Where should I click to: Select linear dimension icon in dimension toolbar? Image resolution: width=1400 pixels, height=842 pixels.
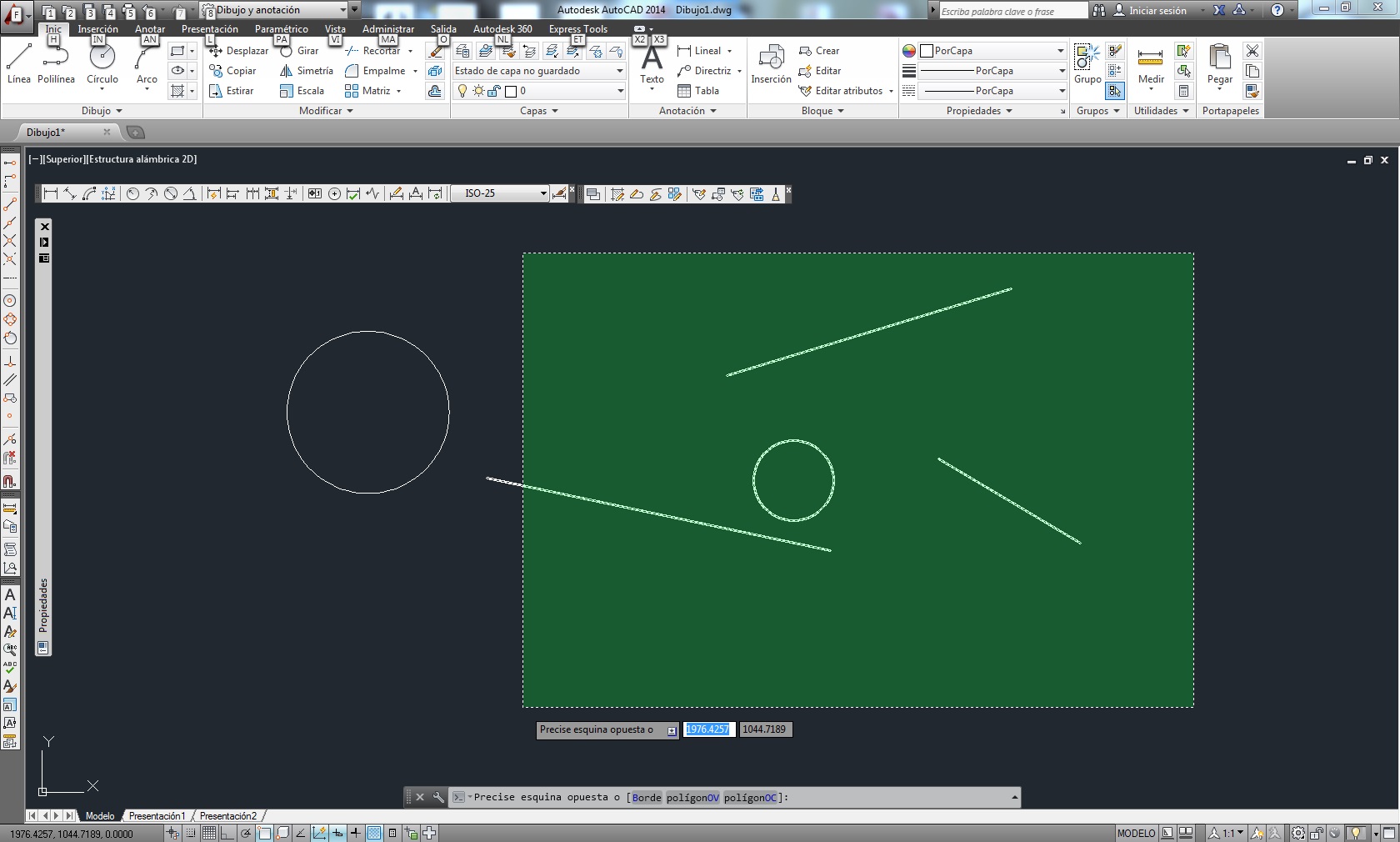point(51,194)
